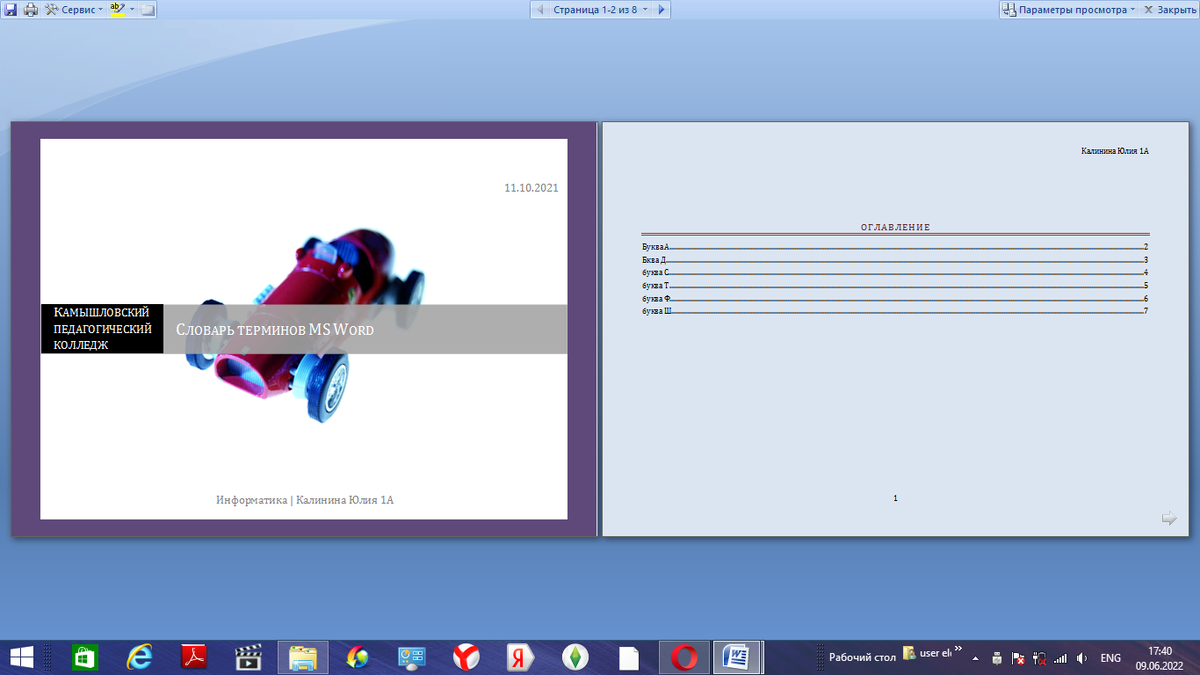This screenshot has width=1200, height=675.
Task: Click the network signal tray icon
Action: (x=1061, y=658)
